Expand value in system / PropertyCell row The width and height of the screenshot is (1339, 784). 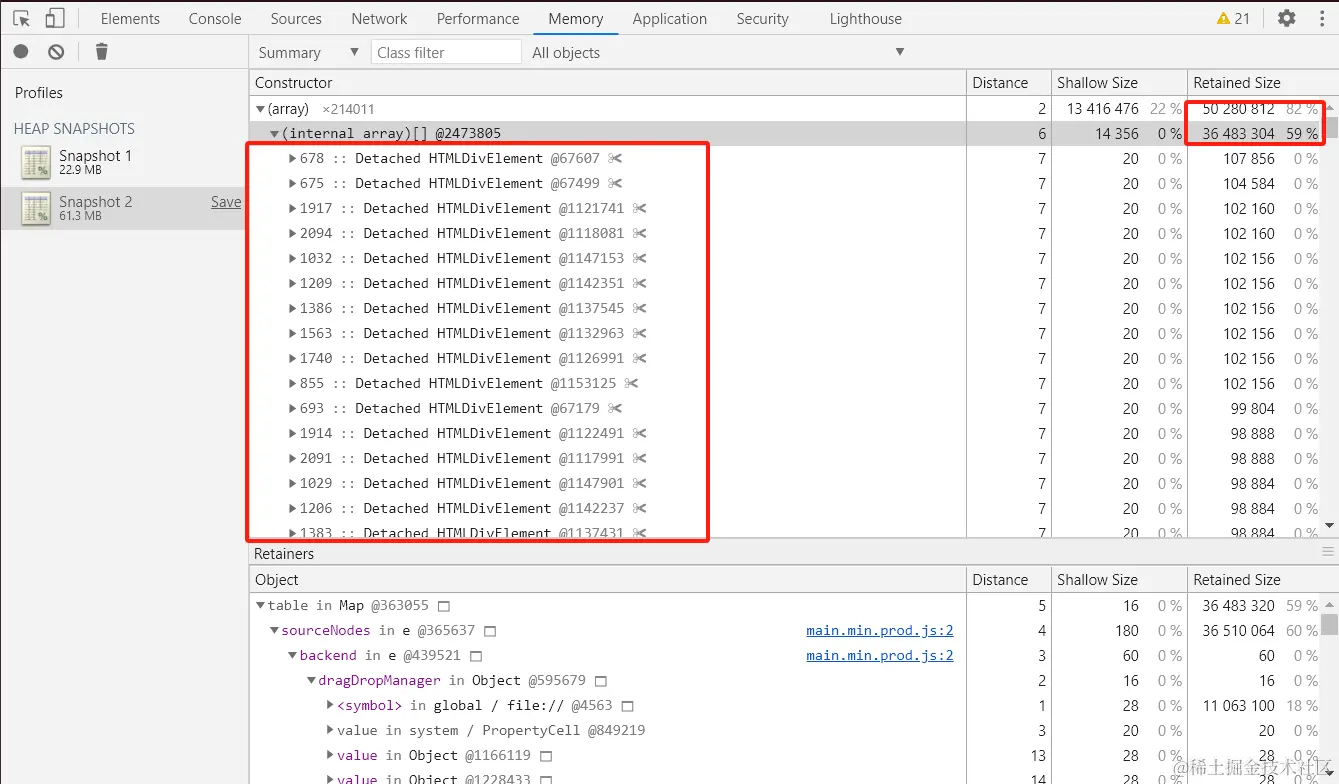(x=330, y=731)
